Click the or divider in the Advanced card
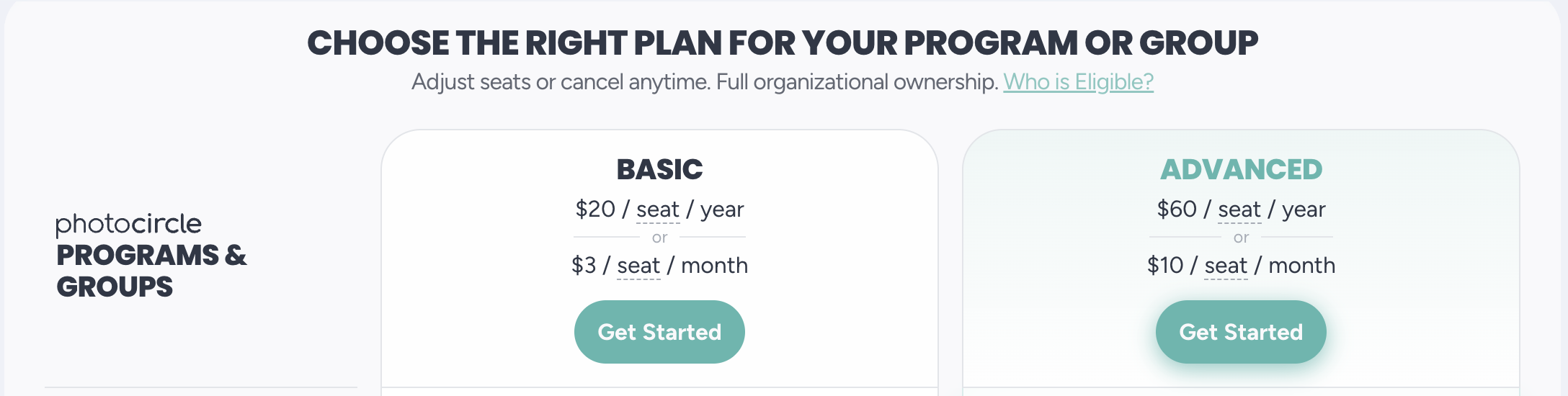 coord(1241,237)
